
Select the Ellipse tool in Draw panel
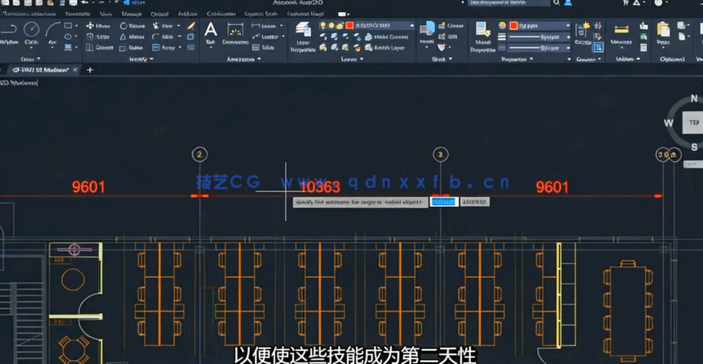pos(68,36)
